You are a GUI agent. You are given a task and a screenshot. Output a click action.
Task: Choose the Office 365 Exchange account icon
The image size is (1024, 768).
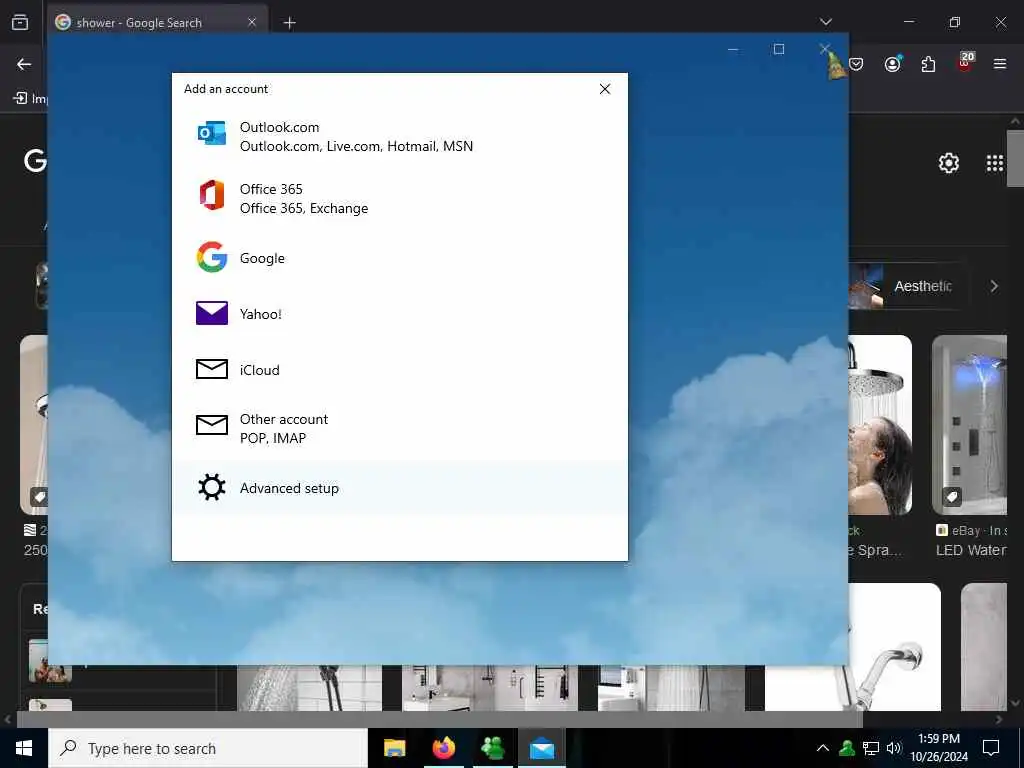point(212,195)
